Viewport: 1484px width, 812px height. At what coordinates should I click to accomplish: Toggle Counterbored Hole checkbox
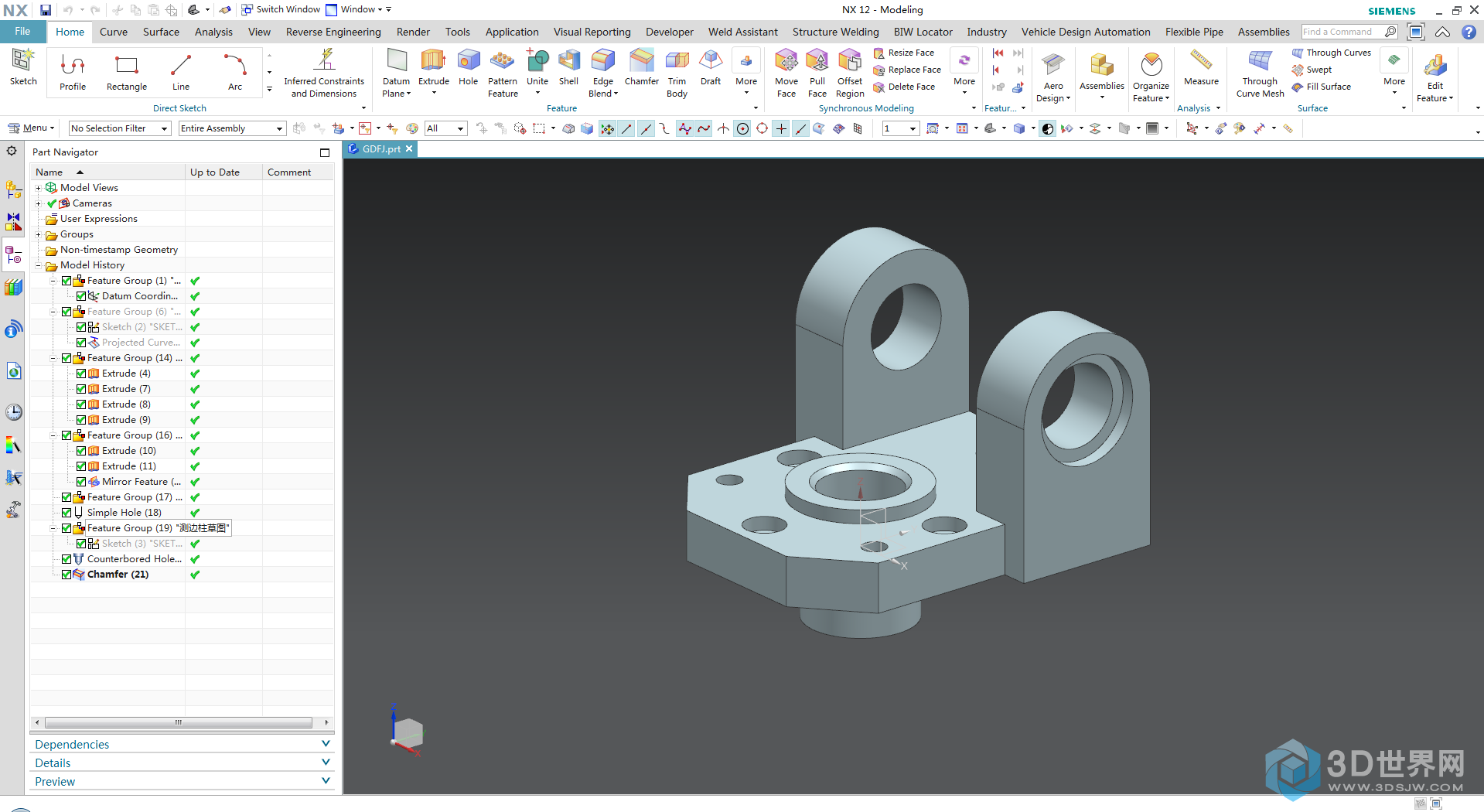(67, 559)
